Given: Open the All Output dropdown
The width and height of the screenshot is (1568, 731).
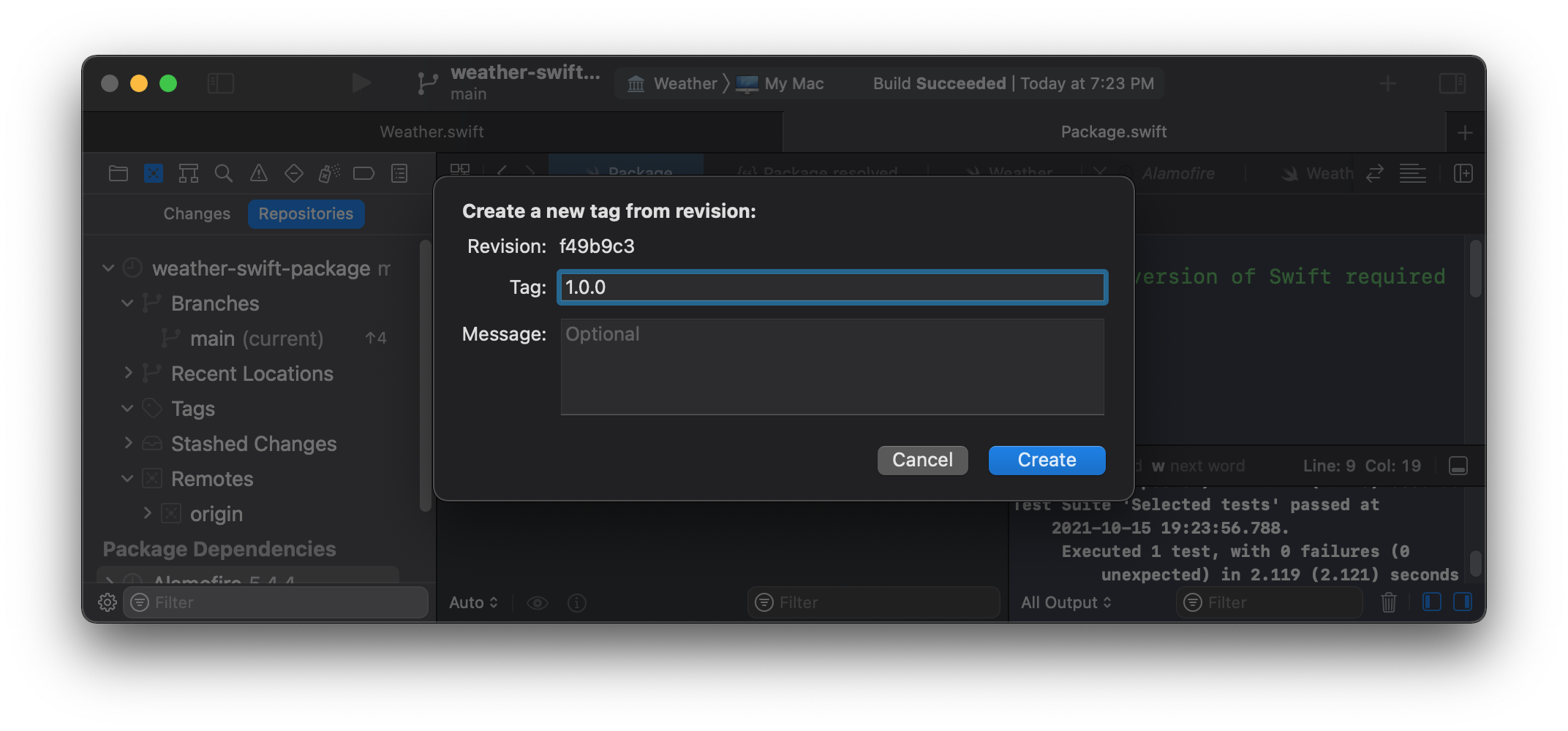Looking at the screenshot, I should click(x=1066, y=602).
